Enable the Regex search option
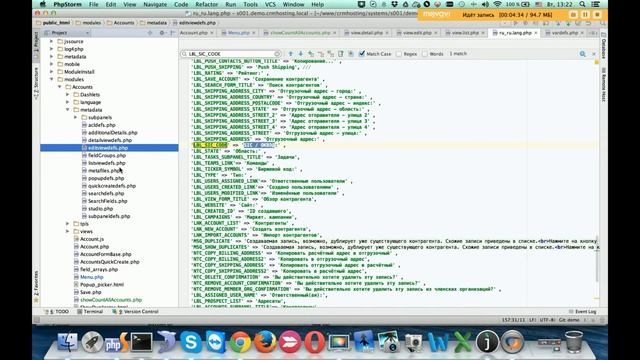This screenshot has width=640, height=360. 399,54
